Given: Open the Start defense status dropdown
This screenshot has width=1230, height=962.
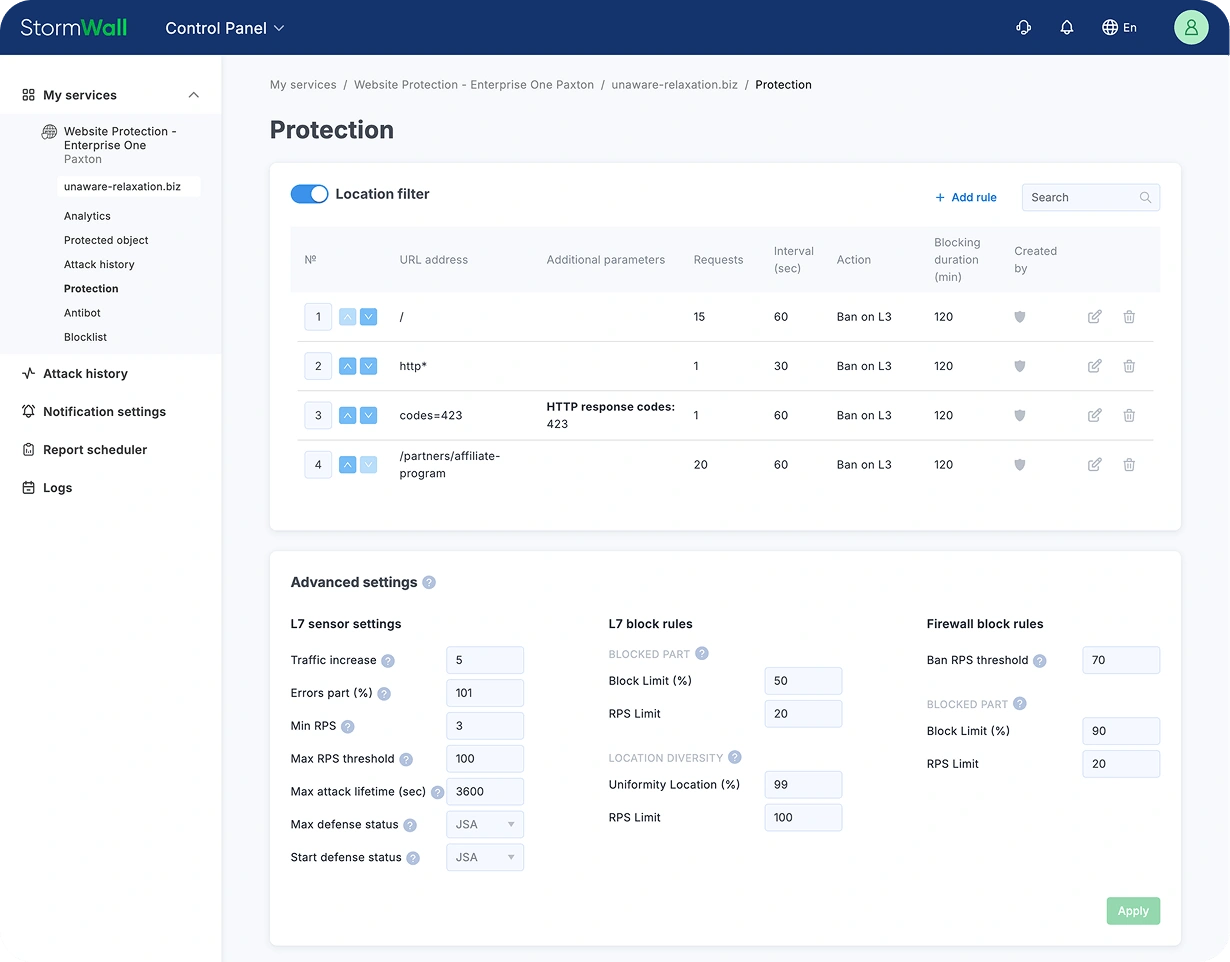Looking at the screenshot, I should coord(485,858).
